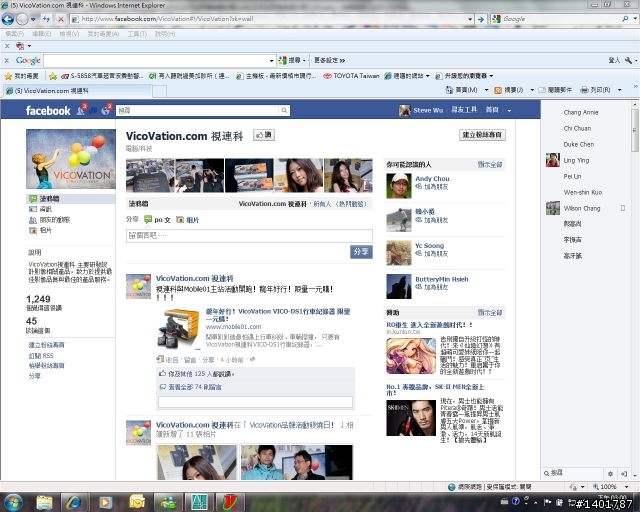Open home button dropdown arrow
The image size is (640, 512).
coord(487,90)
